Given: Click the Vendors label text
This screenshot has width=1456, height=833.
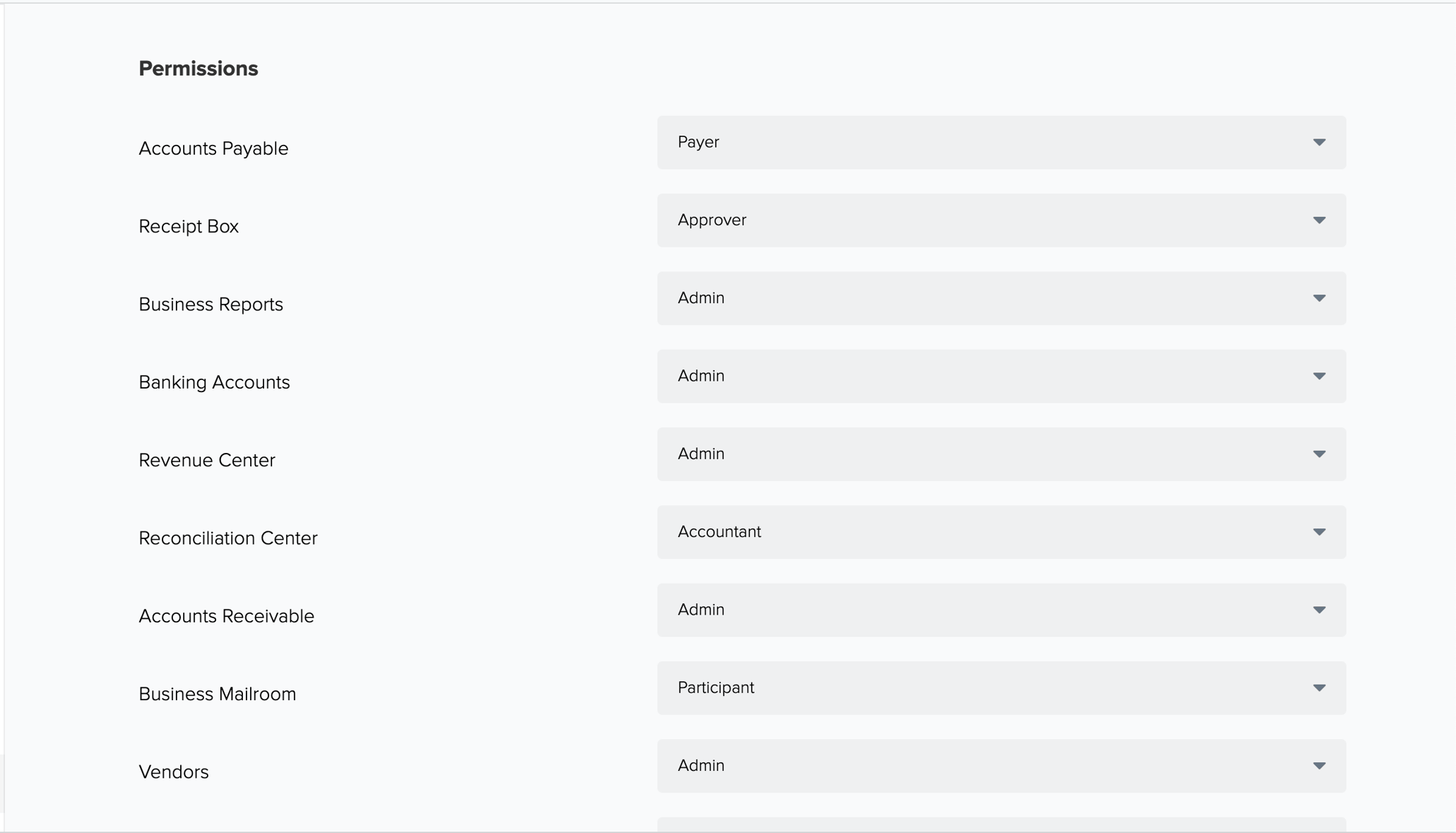Looking at the screenshot, I should [x=174, y=772].
